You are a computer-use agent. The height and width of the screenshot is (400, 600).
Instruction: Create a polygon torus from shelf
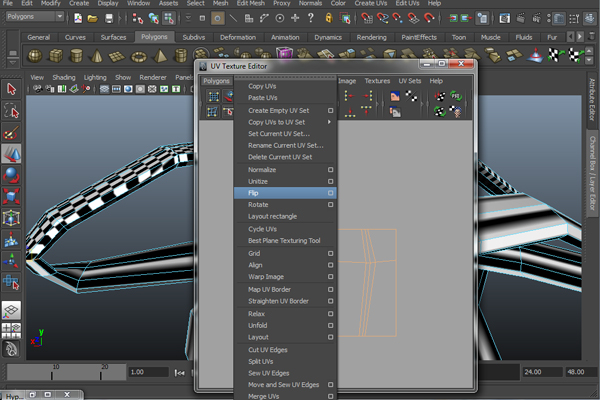tap(139, 56)
